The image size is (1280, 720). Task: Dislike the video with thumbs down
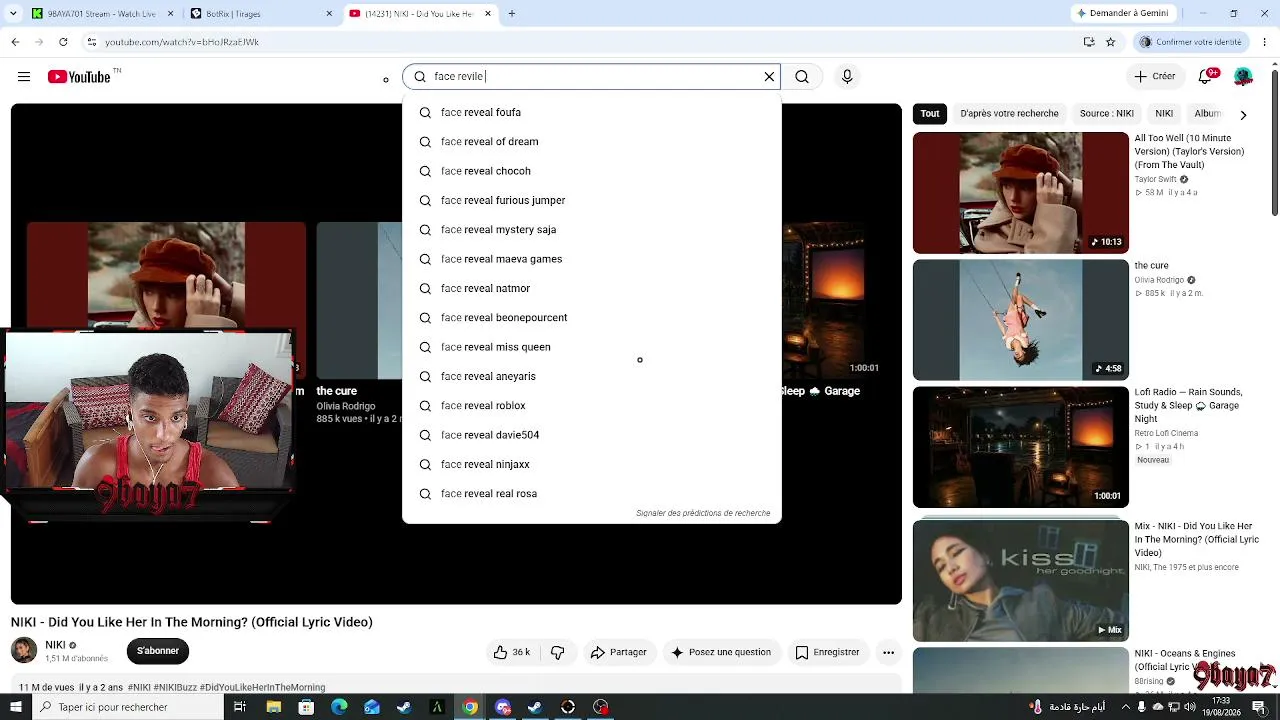(x=558, y=652)
